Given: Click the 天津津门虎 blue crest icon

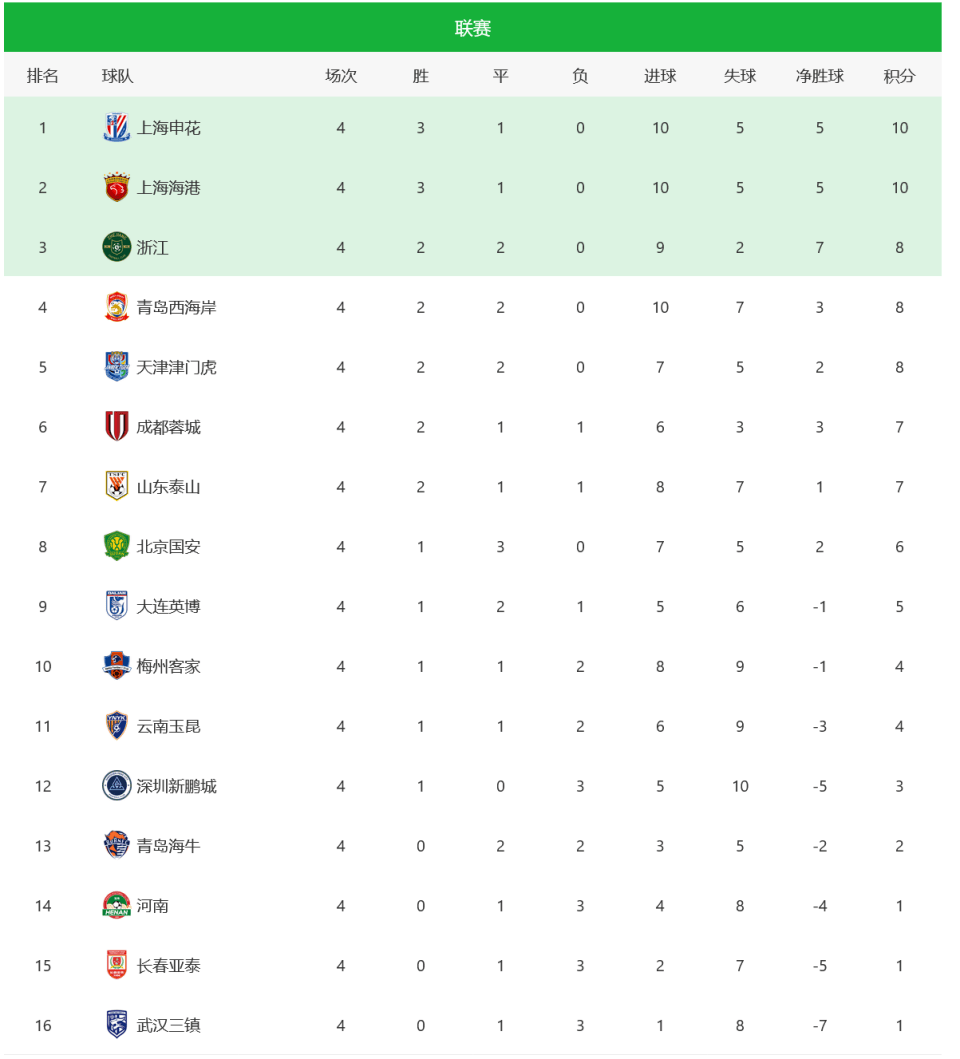Looking at the screenshot, I should point(117,367).
